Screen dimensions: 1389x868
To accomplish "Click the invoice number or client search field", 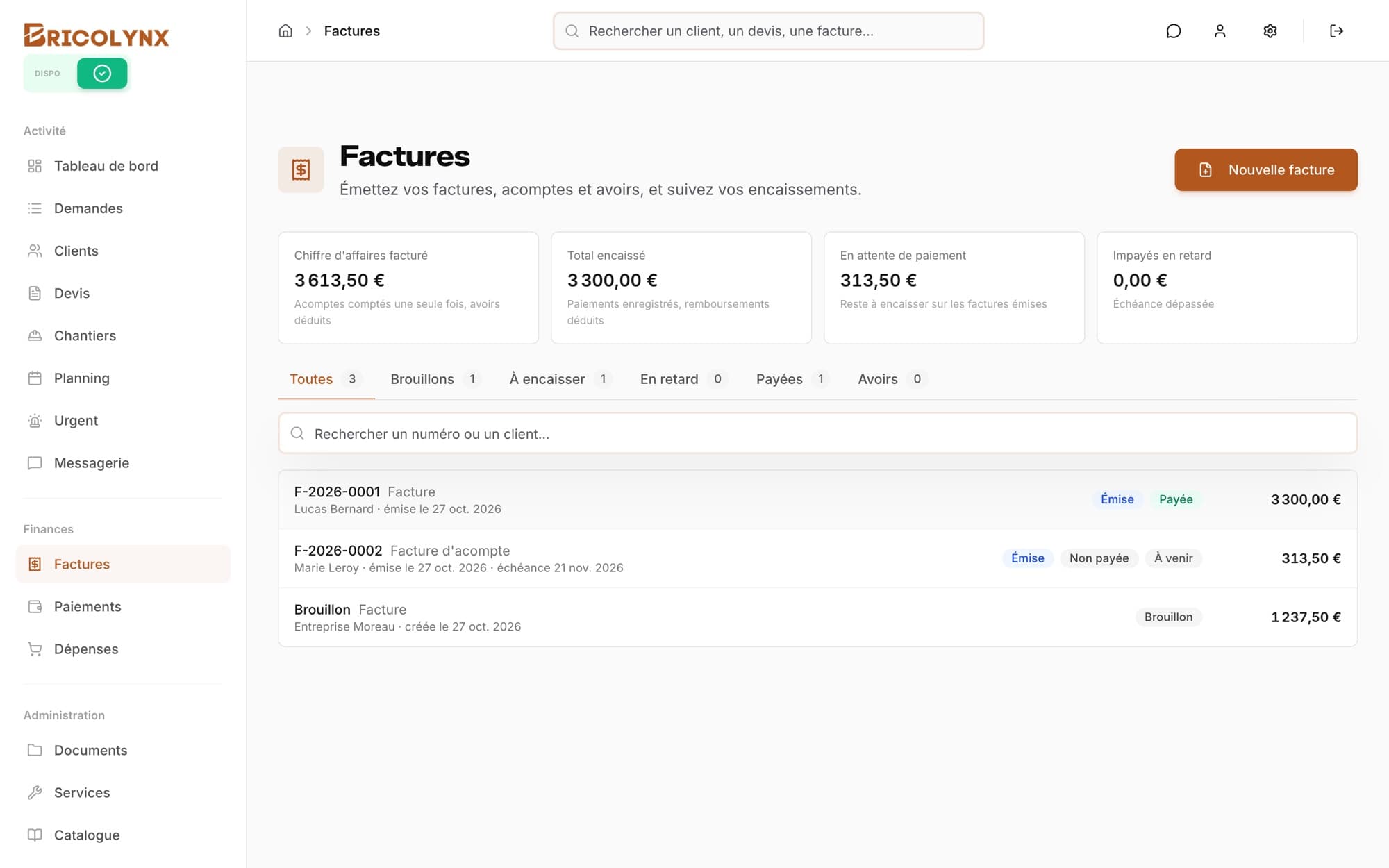I will pos(817,433).
